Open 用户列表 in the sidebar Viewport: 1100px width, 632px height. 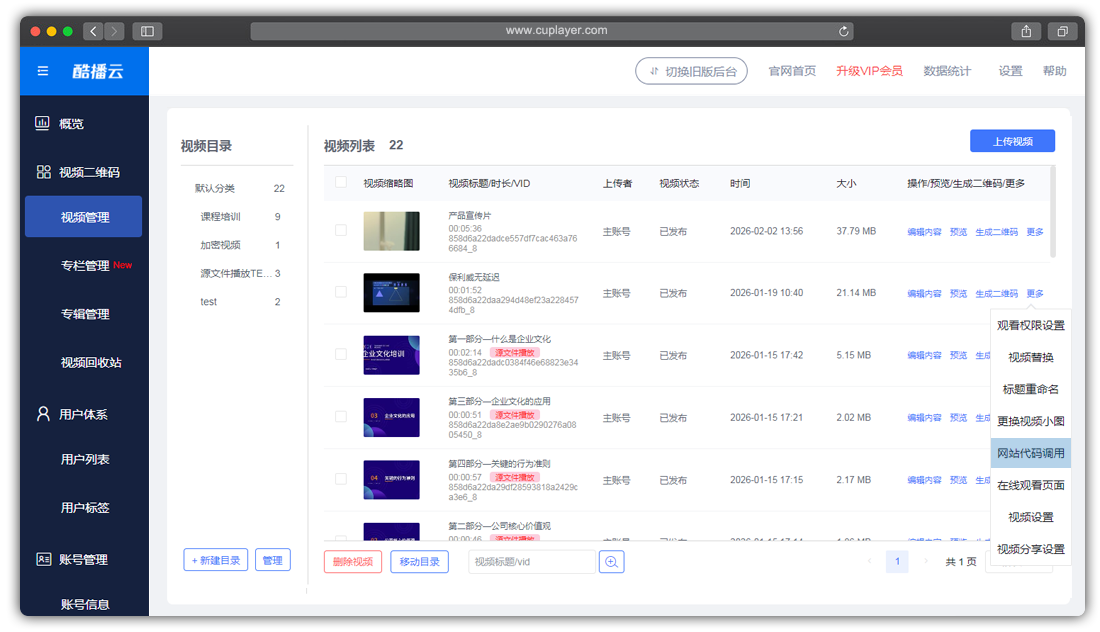(84, 459)
